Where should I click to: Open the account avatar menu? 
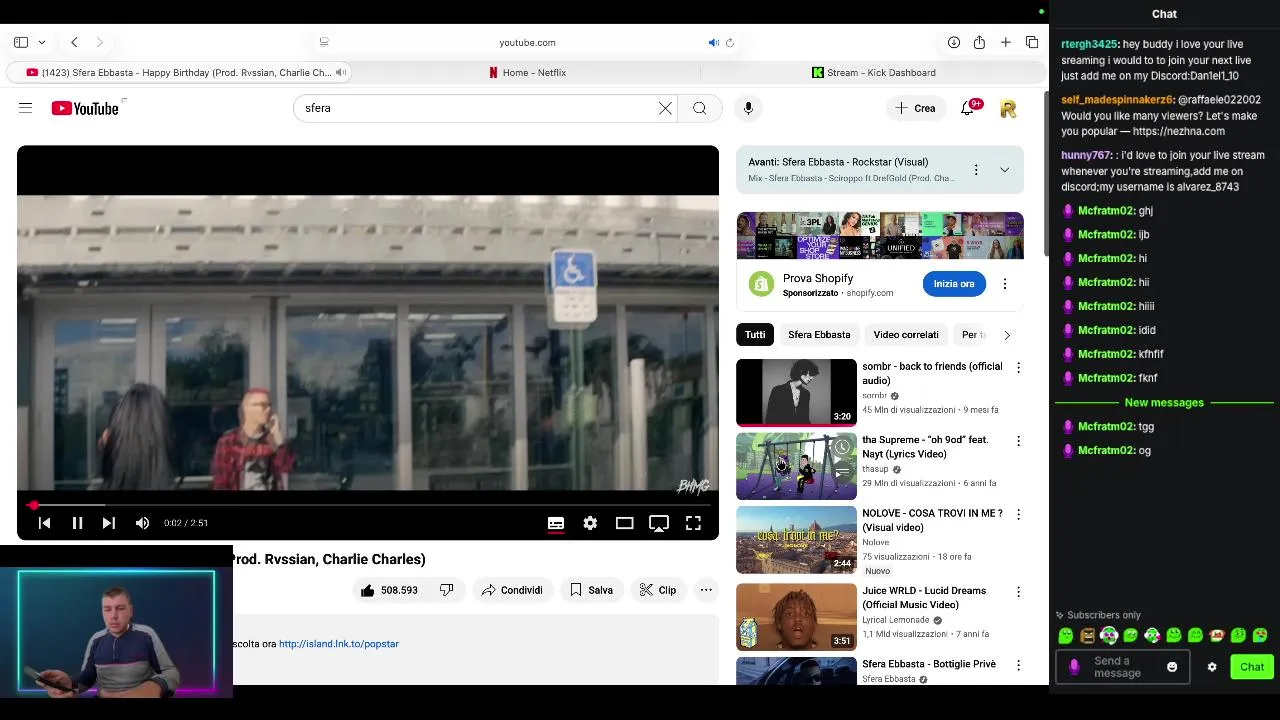pyautogui.click(x=1008, y=108)
